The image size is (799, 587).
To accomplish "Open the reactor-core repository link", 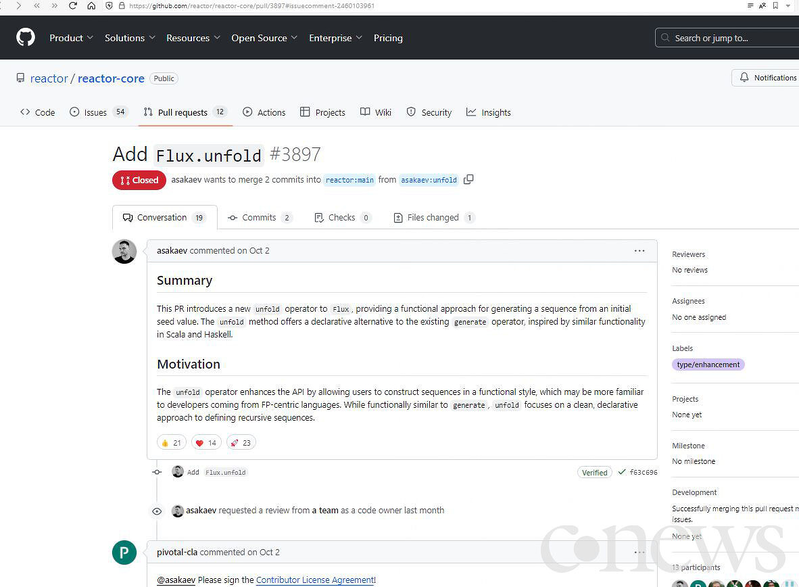I will coord(111,78).
